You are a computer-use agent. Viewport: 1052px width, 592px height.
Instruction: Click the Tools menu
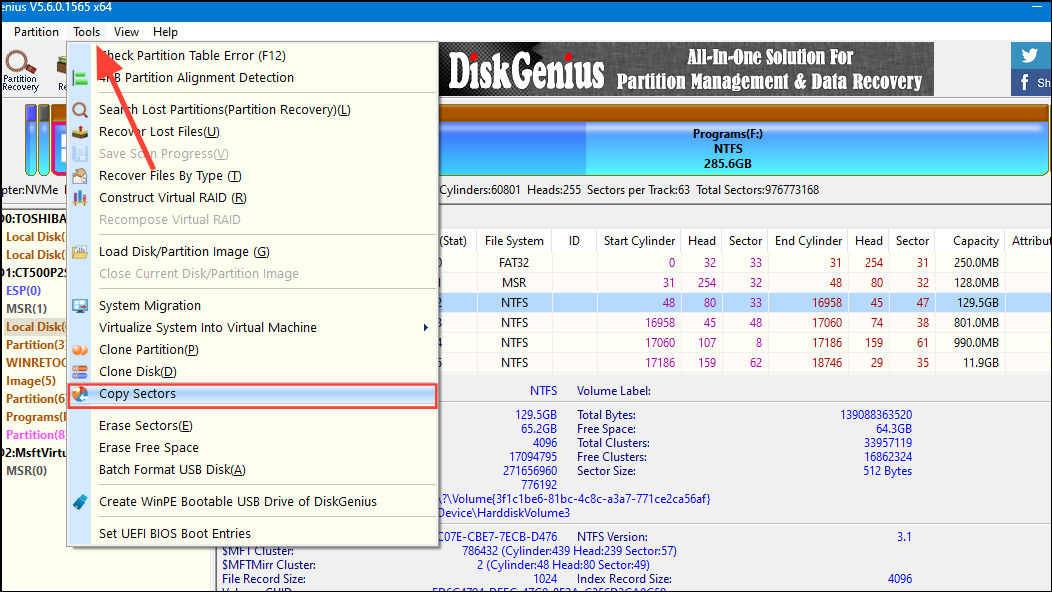pos(87,32)
